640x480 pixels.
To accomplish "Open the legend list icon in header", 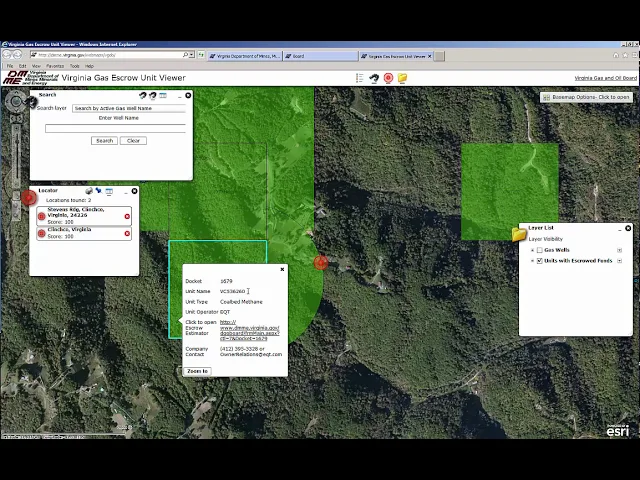I will click(360, 78).
